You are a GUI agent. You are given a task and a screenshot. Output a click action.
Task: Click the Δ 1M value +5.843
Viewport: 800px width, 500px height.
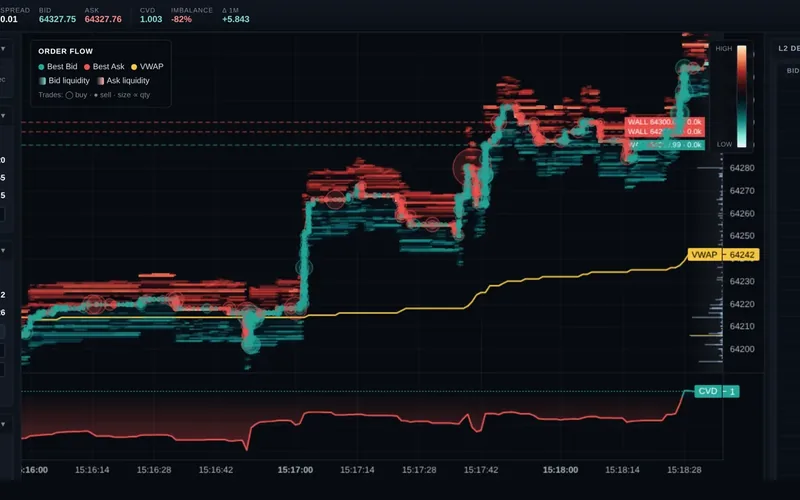236,19
